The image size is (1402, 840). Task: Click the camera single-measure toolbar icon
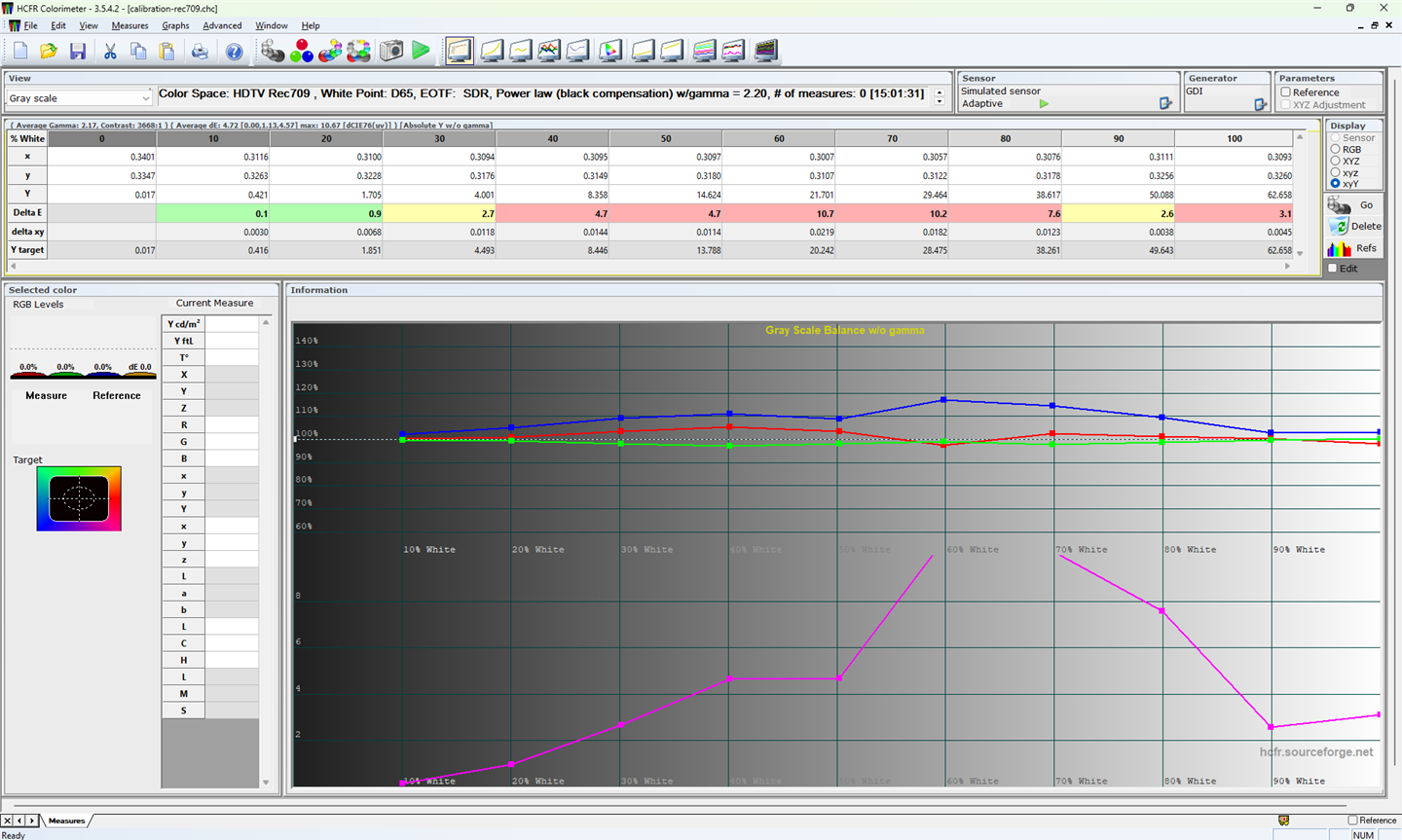click(x=391, y=51)
